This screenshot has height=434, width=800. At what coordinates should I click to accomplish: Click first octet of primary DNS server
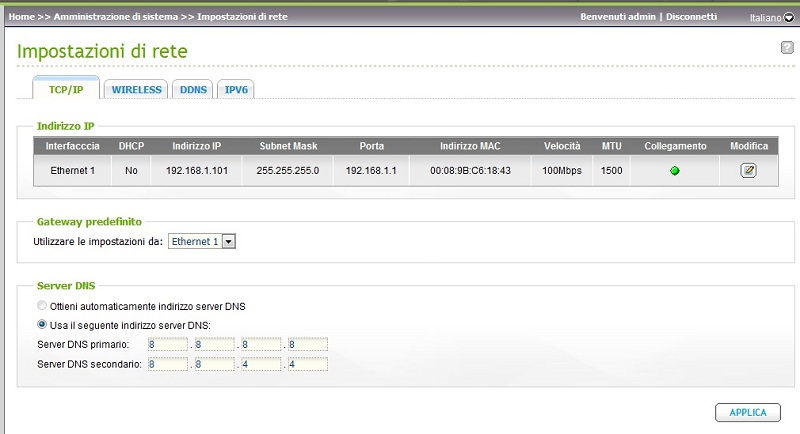[x=166, y=344]
